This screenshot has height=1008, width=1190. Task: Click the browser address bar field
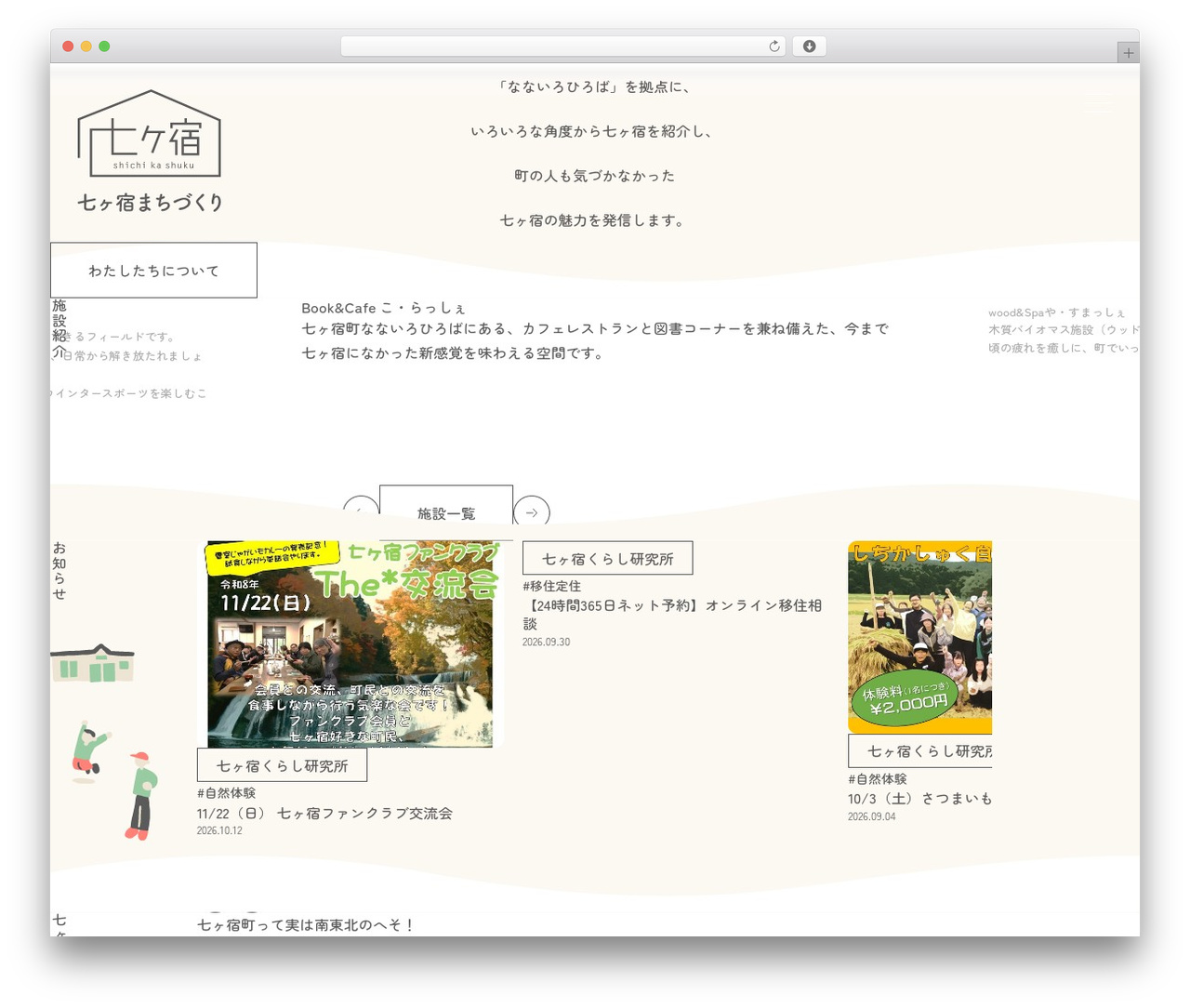[563, 46]
